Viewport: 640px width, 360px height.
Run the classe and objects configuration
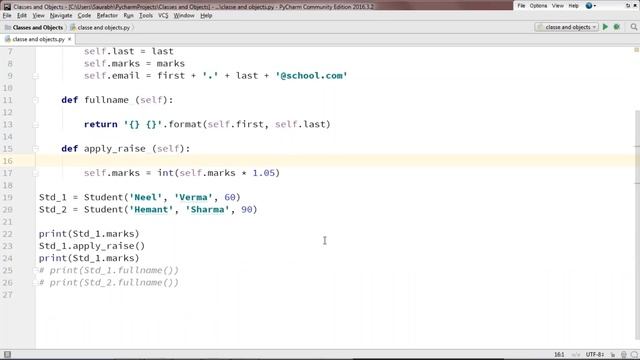(605, 27)
